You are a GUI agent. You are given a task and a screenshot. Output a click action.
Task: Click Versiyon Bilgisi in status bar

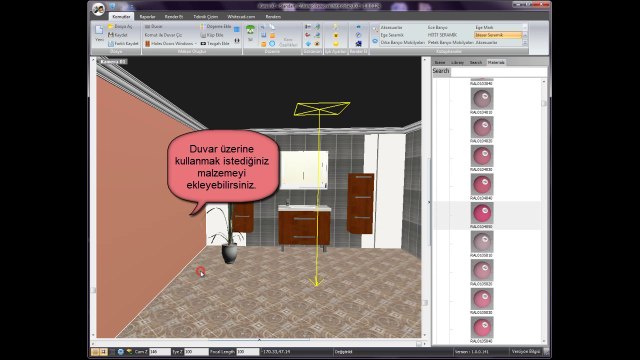(x=526, y=351)
